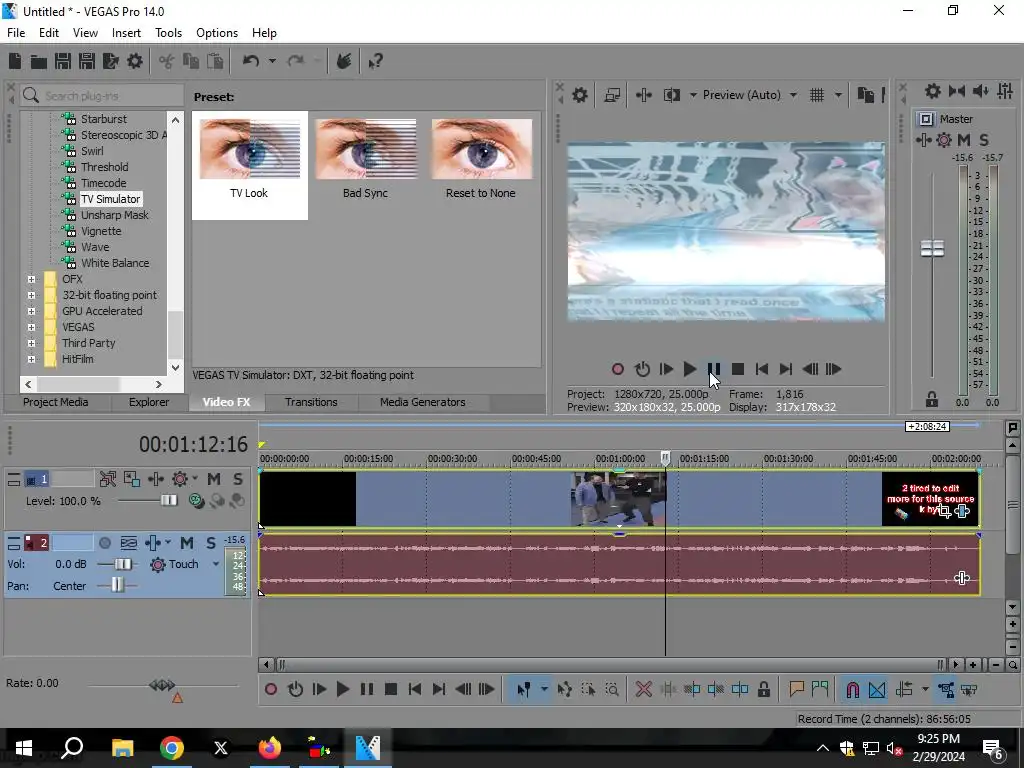Image resolution: width=1024 pixels, height=768 pixels.
Task: Click the What's This help icon
Action: (376, 61)
